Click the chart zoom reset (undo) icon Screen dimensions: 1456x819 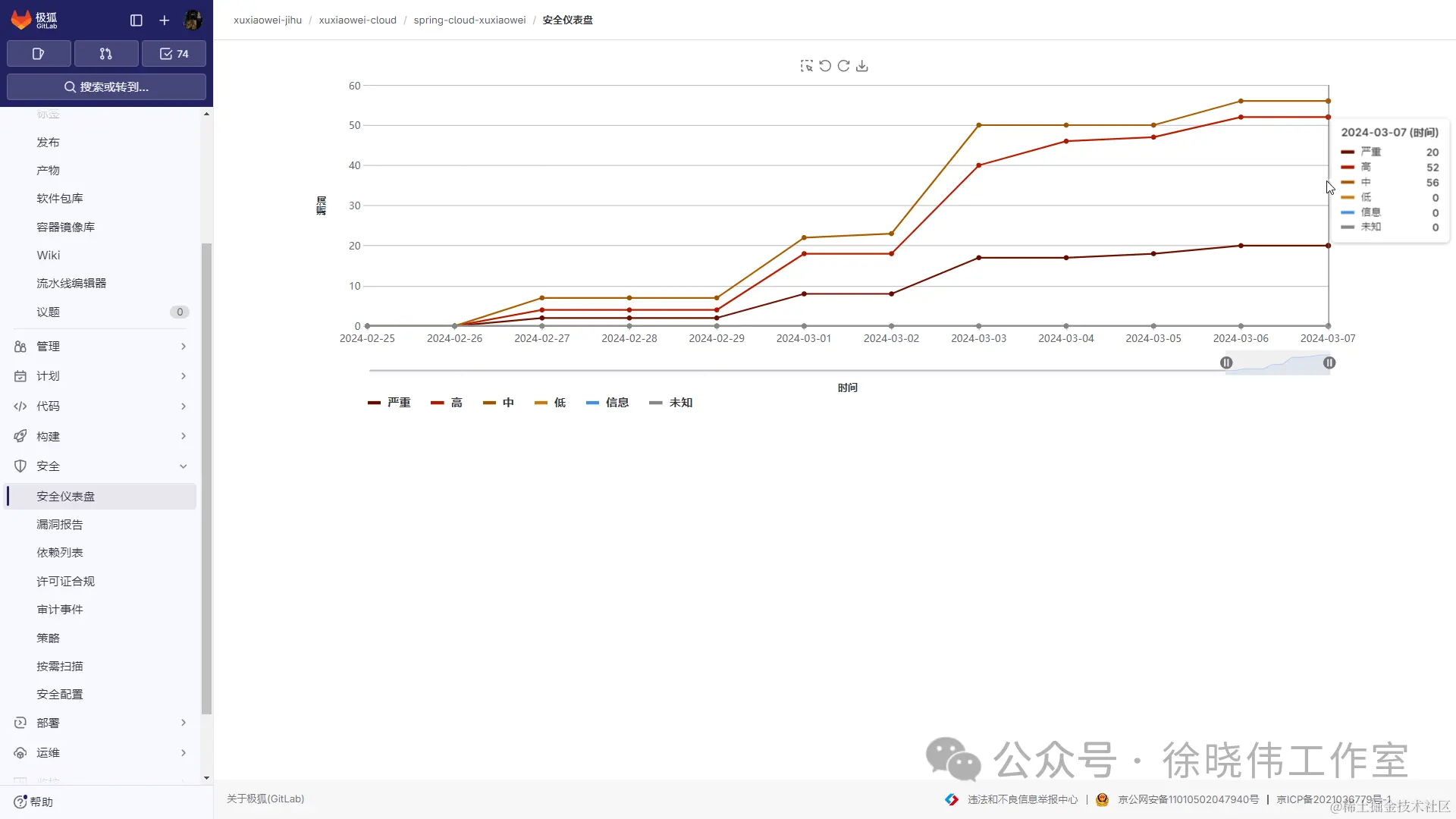[825, 66]
